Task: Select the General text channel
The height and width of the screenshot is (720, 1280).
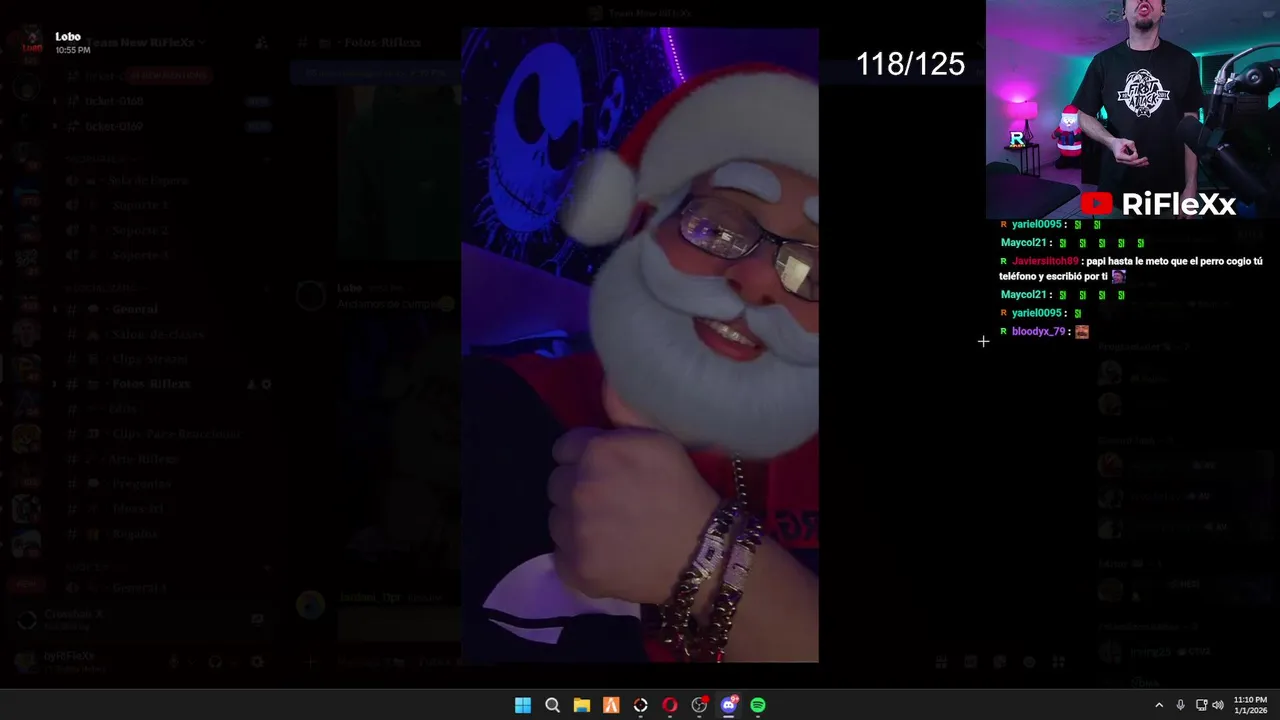Action: point(135,309)
